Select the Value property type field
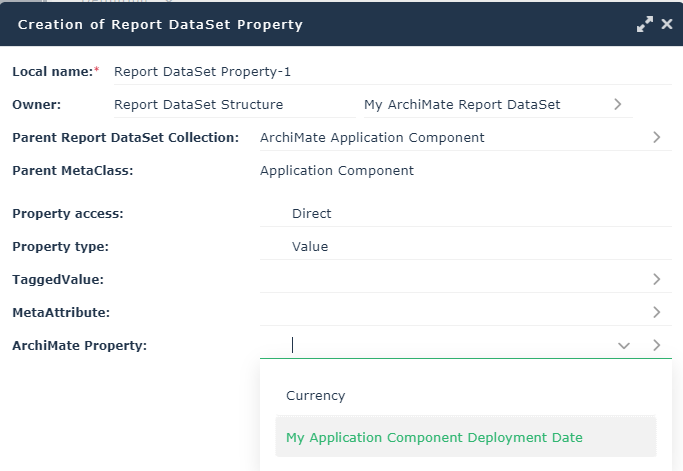Image resolution: width=683 pixels, height=471 pixels. coord(310,247)
